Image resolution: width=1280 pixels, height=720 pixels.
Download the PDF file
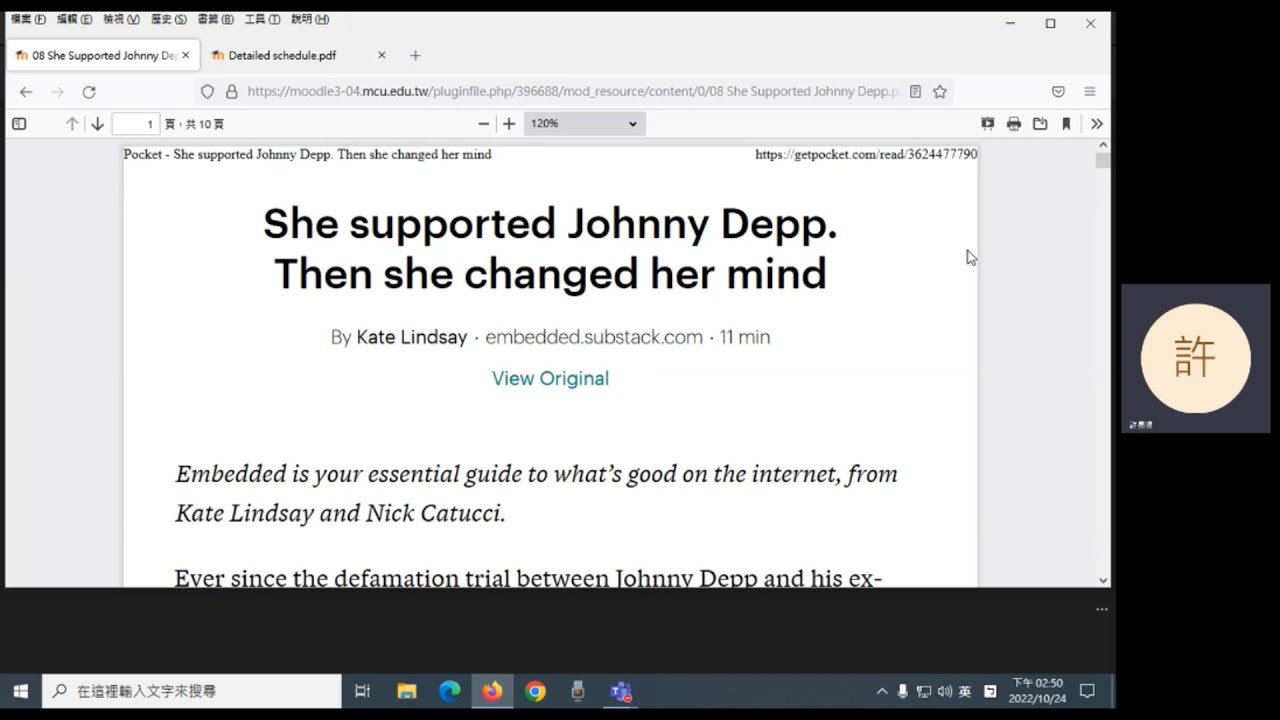coord(1040,124)
